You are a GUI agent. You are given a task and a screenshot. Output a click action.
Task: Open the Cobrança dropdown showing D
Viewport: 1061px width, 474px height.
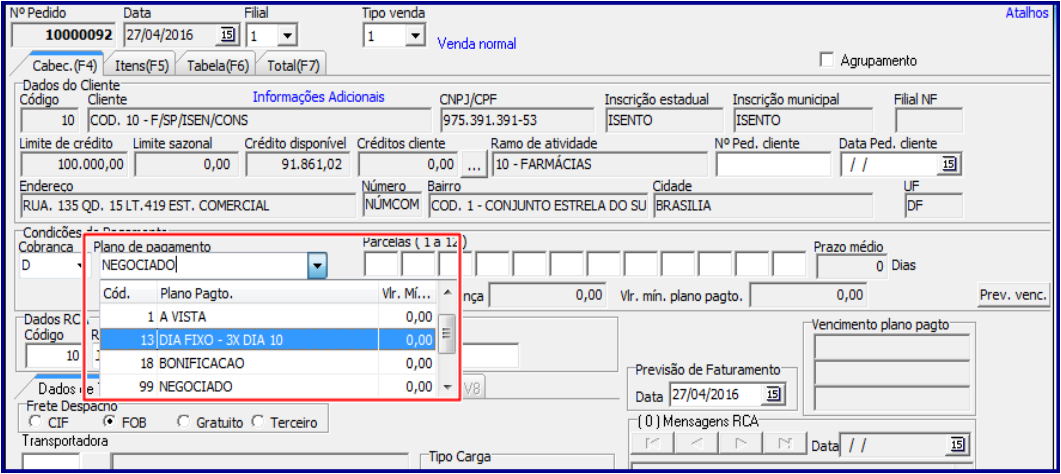pos(78,266)
